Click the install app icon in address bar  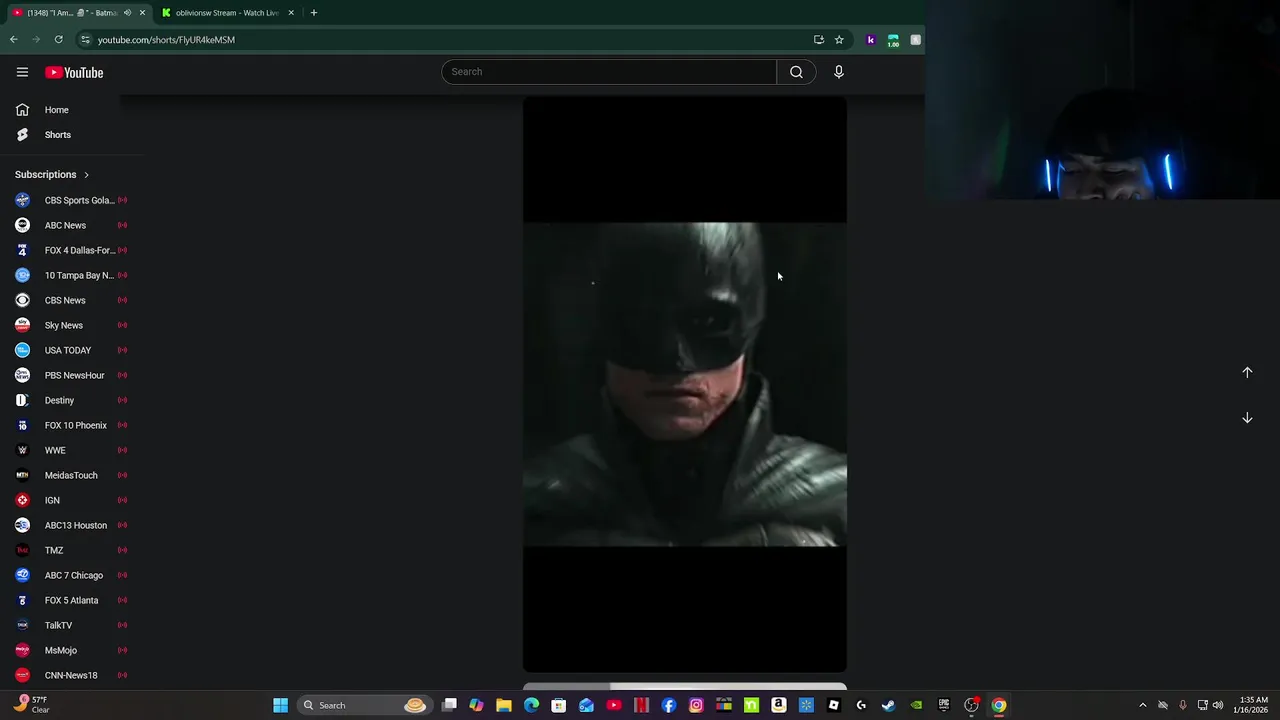point(819,40)
